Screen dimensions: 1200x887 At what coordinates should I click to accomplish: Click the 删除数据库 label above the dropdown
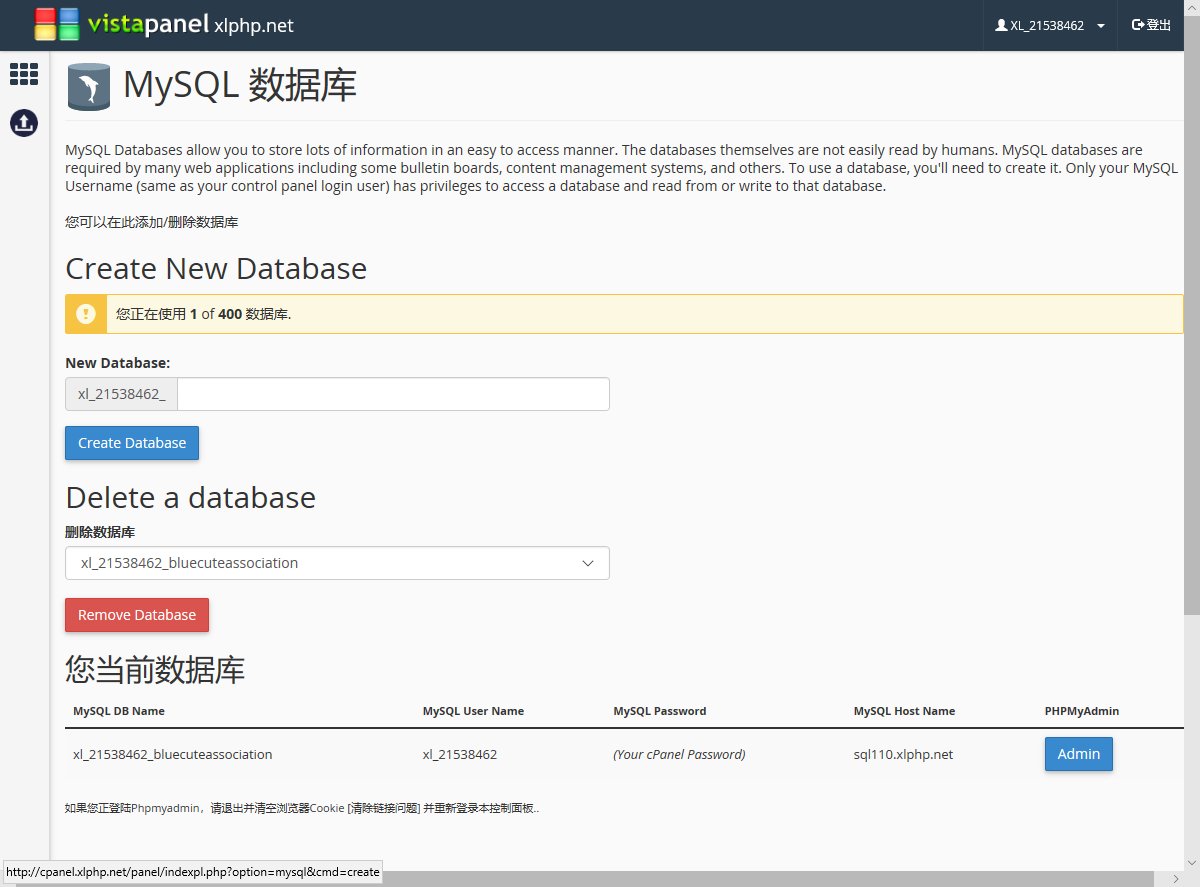pyautogui.click(x=100, y=532)
